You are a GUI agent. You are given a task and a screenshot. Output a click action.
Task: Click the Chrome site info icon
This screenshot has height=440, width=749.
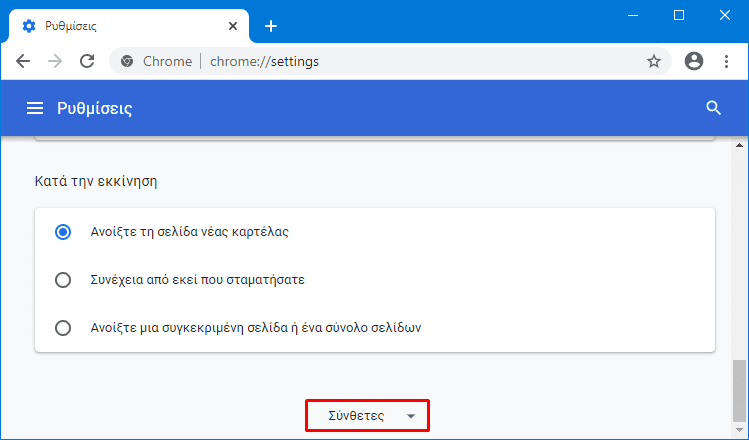(x=127, y=61)
